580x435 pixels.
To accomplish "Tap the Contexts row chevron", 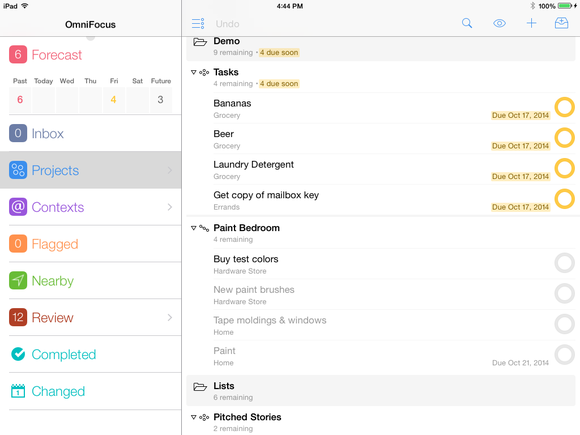I will pos(170,207).
